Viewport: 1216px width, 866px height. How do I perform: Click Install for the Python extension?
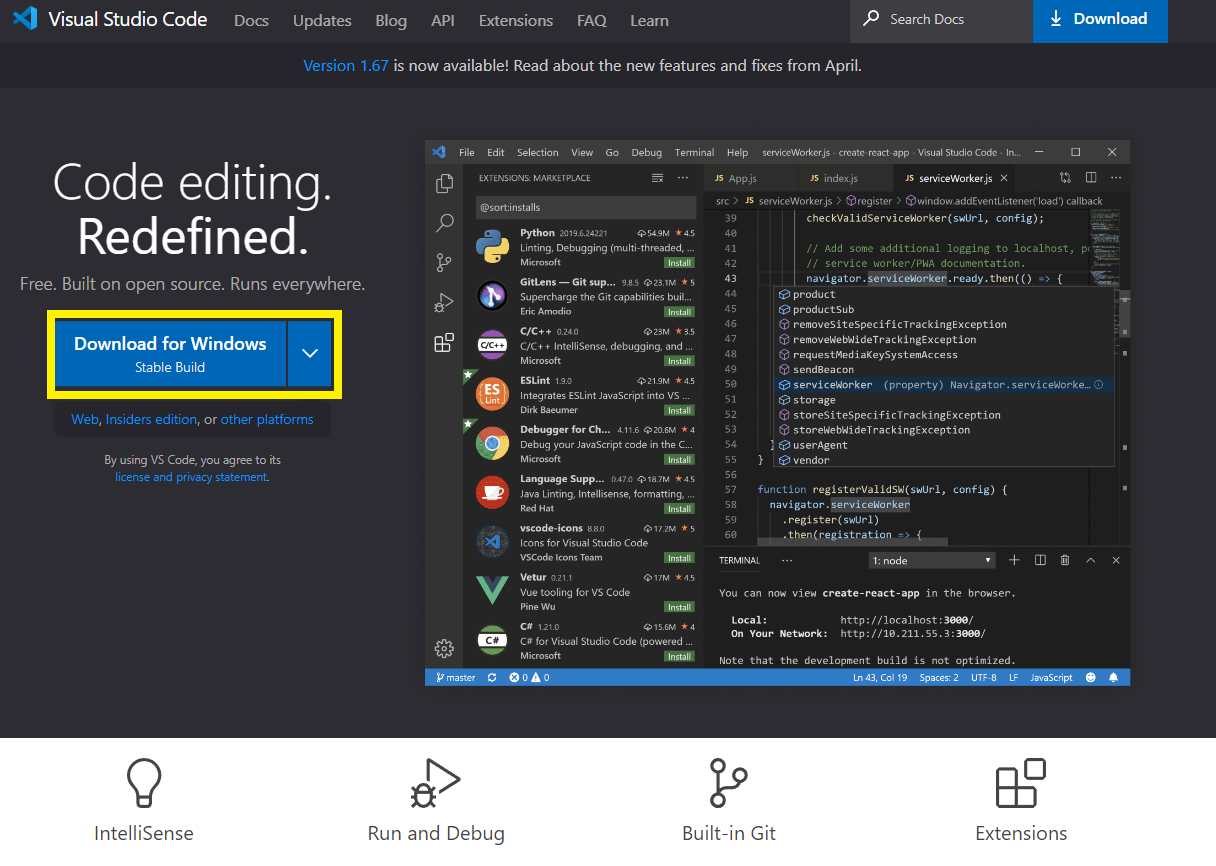(680, 262)
